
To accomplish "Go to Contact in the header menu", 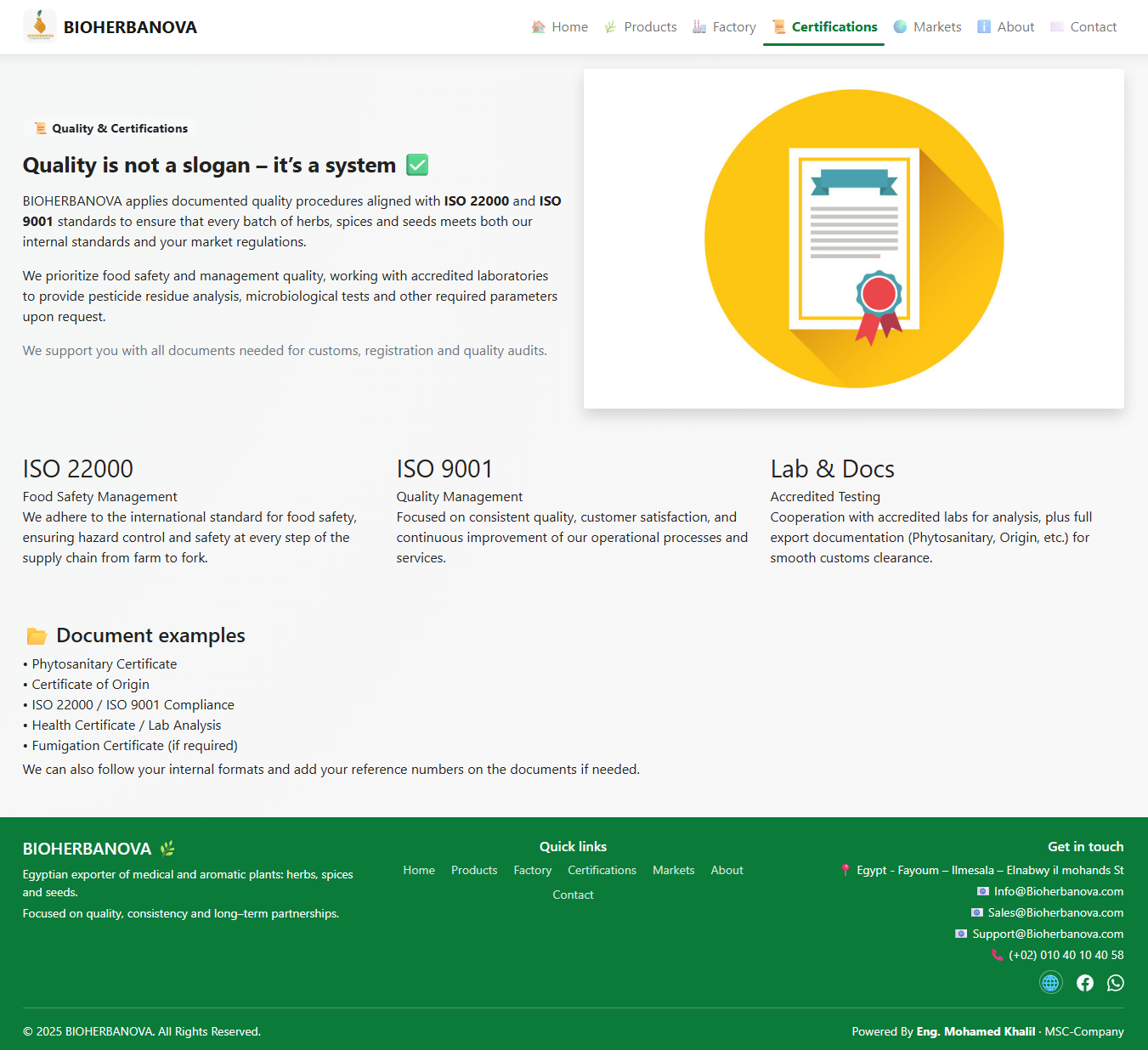I will click(1084, 27).
